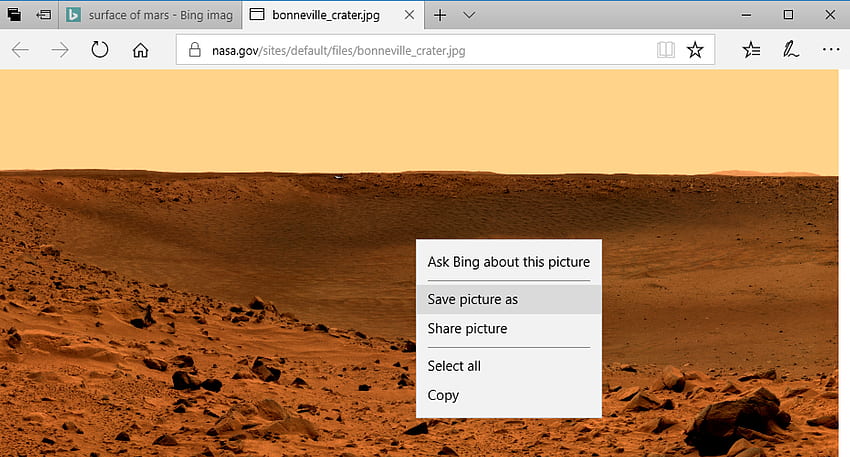Open the Hub favorites list icon

751,50
